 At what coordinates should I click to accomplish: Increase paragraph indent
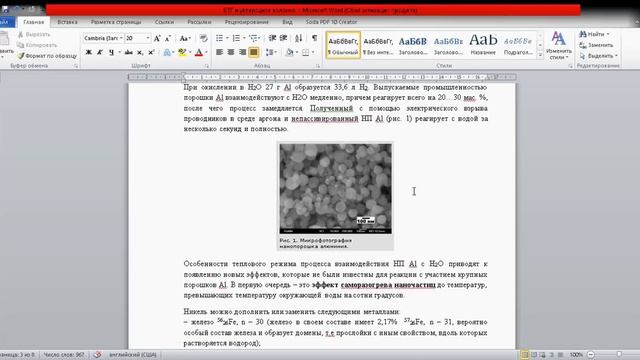coord(284,38)
